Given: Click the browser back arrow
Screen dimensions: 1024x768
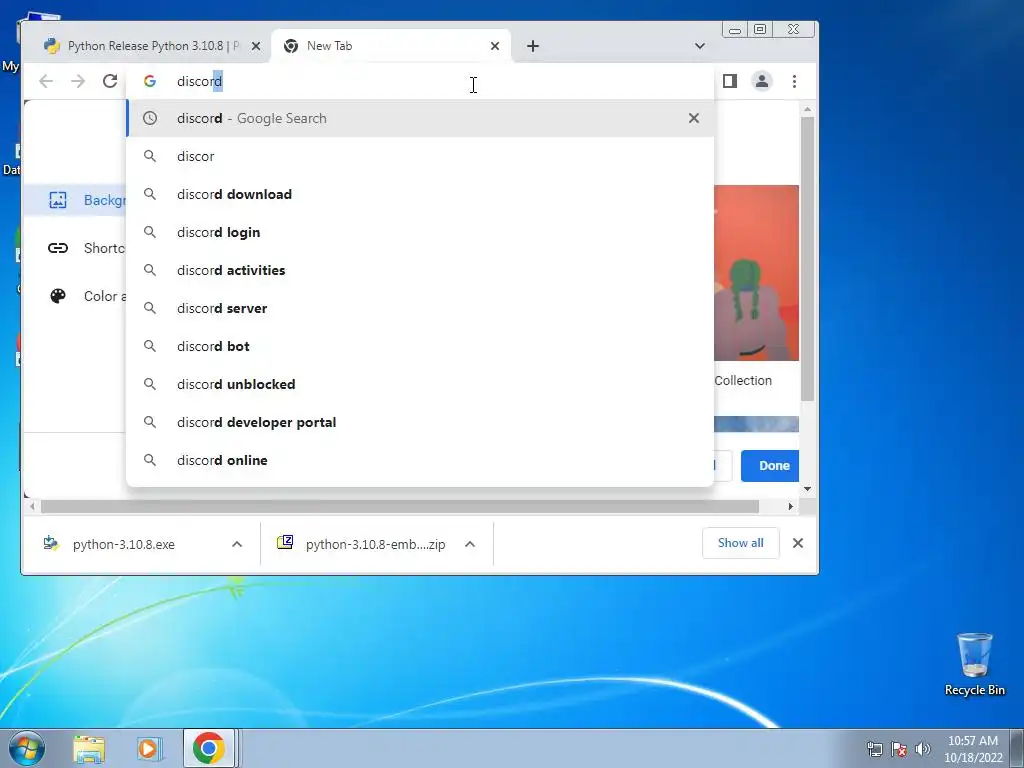Looking at the screenshot, I should 46,81.
